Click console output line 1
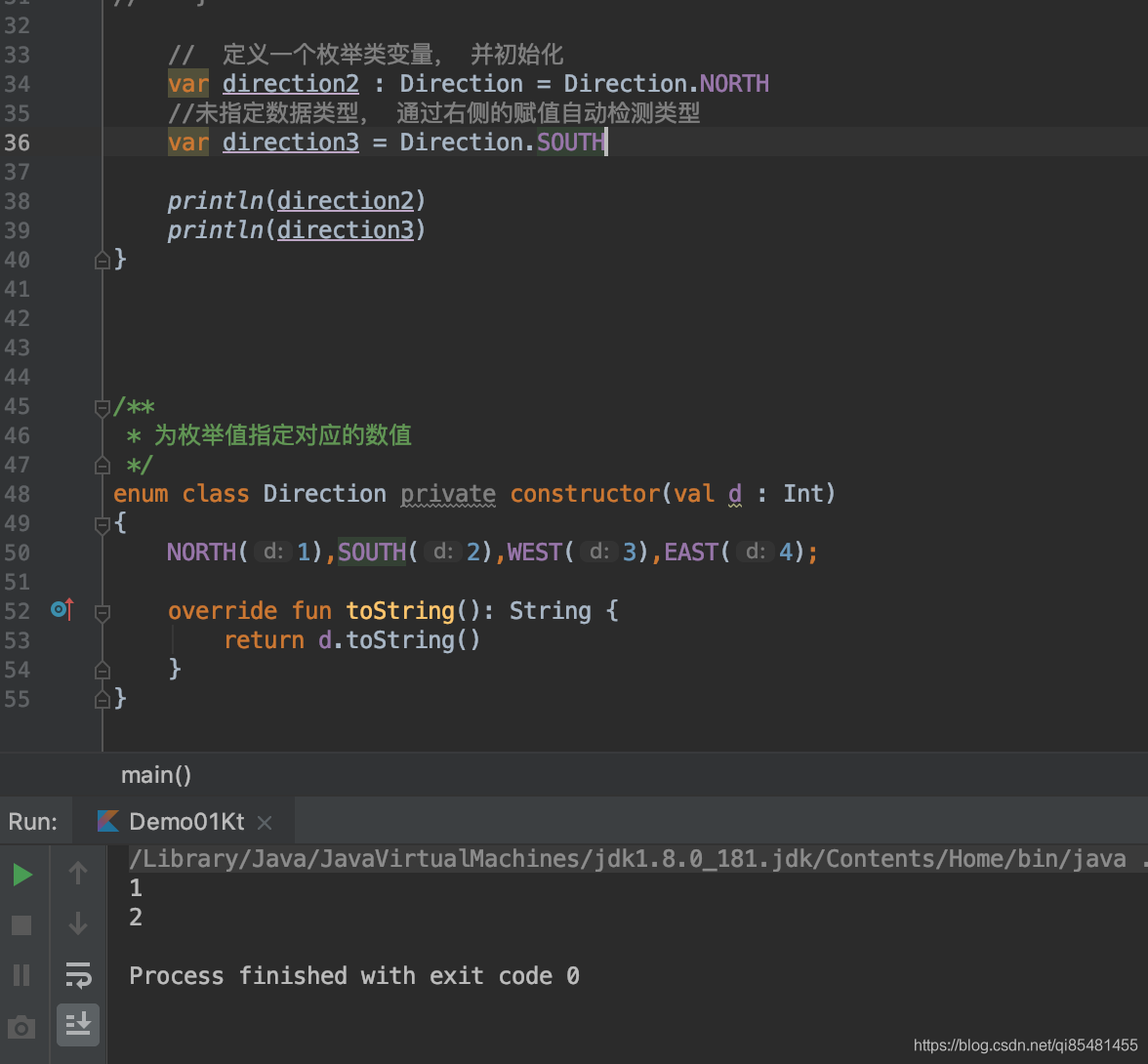Screen dimensions: 1148x1064 pos(136,887)
